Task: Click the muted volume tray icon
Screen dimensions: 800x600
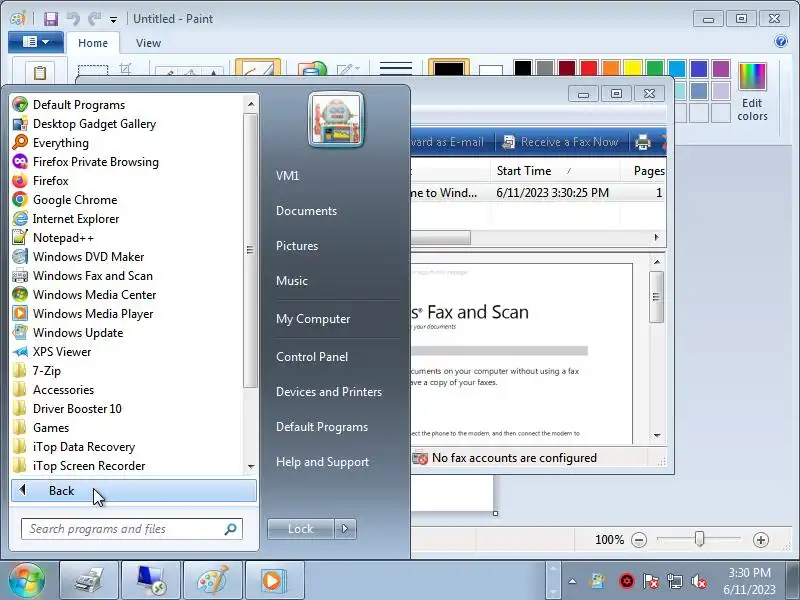Action: click(x=699, y=581)
